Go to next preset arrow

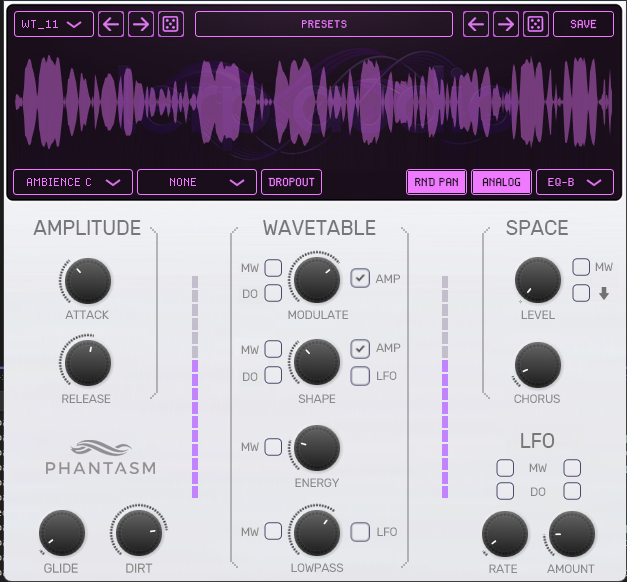click(506, 24)
